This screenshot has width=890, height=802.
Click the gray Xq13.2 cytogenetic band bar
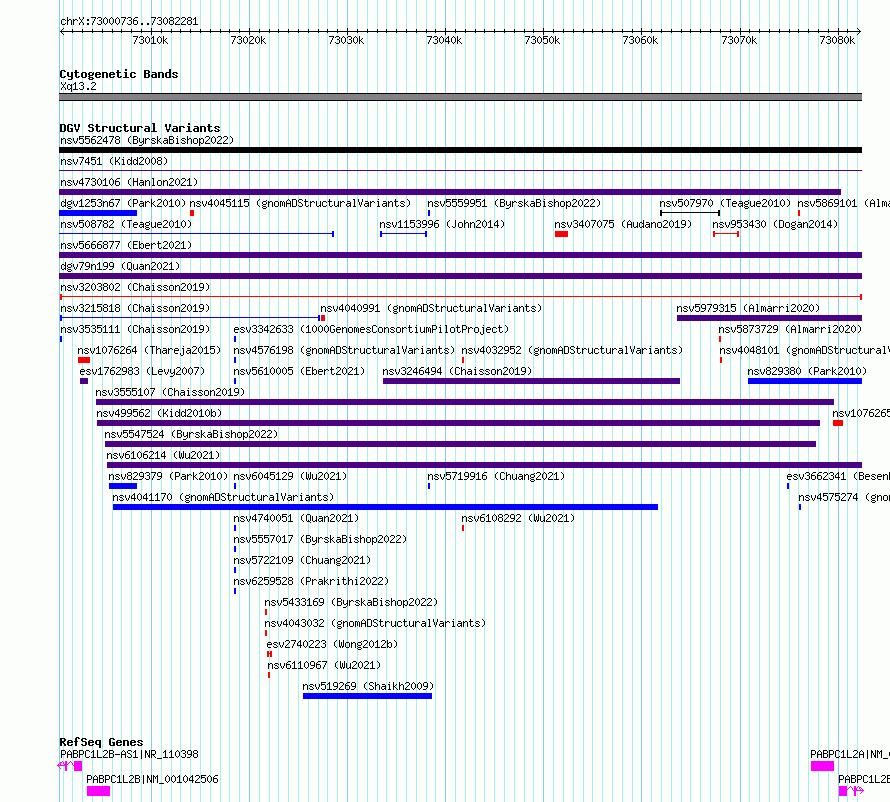460,97
